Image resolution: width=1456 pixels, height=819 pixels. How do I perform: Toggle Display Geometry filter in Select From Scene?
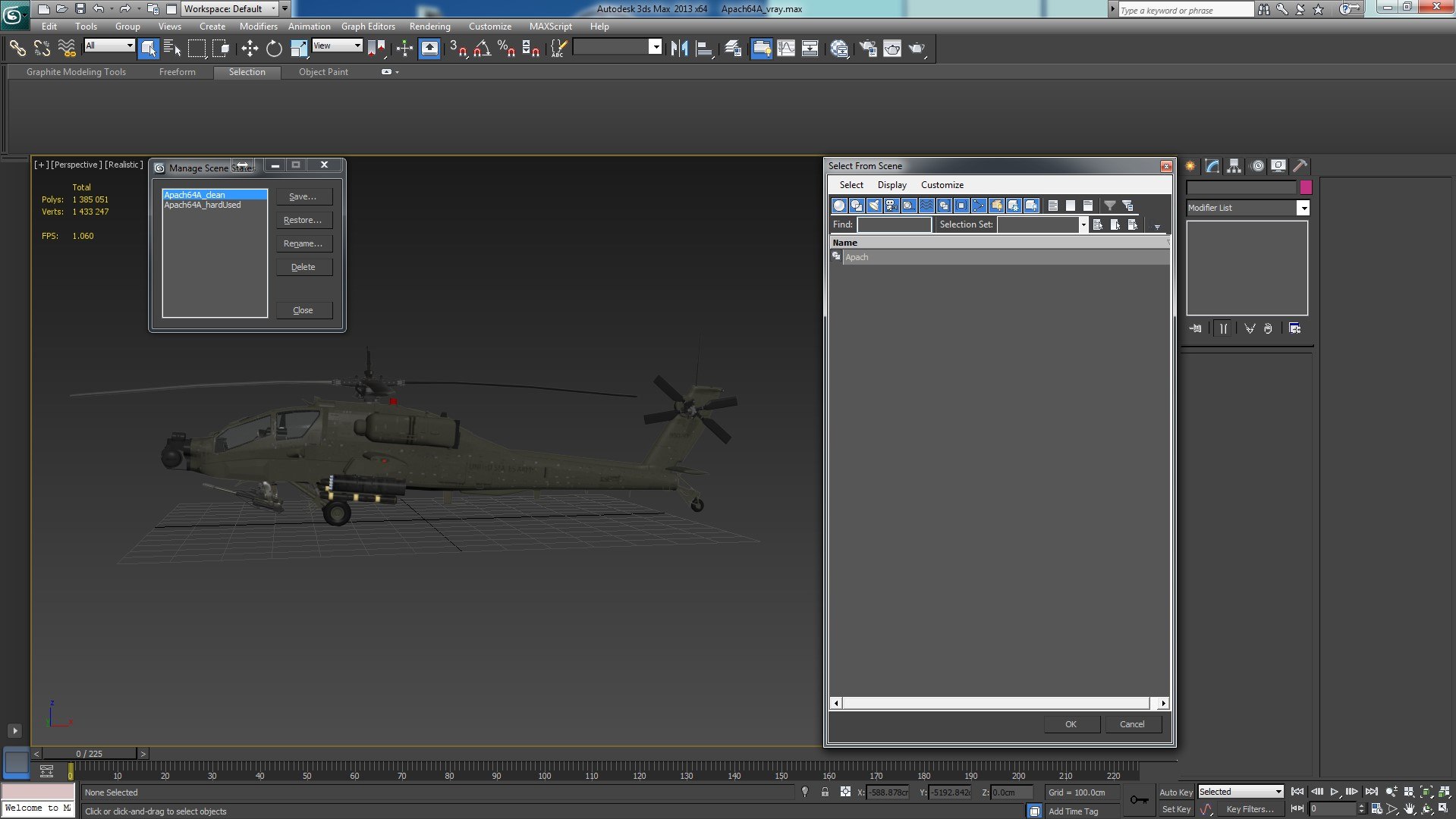pyautogui.click(x=839, y=206)
